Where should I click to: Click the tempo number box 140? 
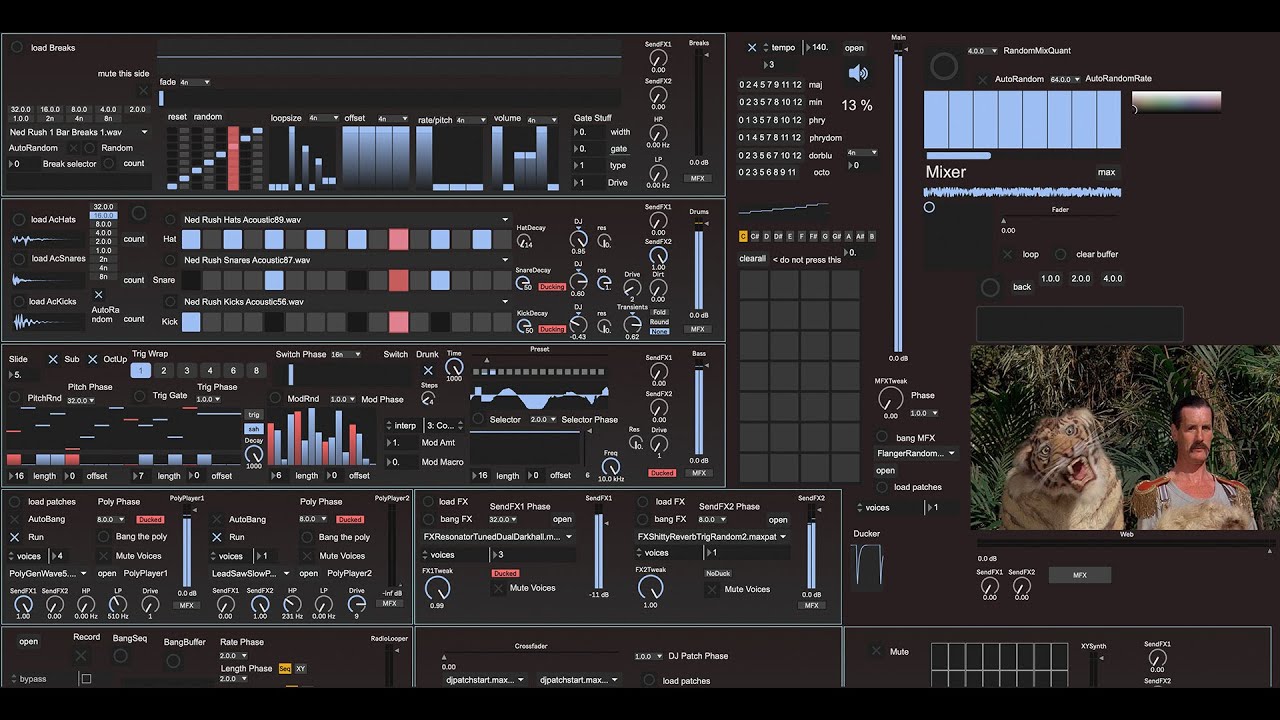click(819, 47)
